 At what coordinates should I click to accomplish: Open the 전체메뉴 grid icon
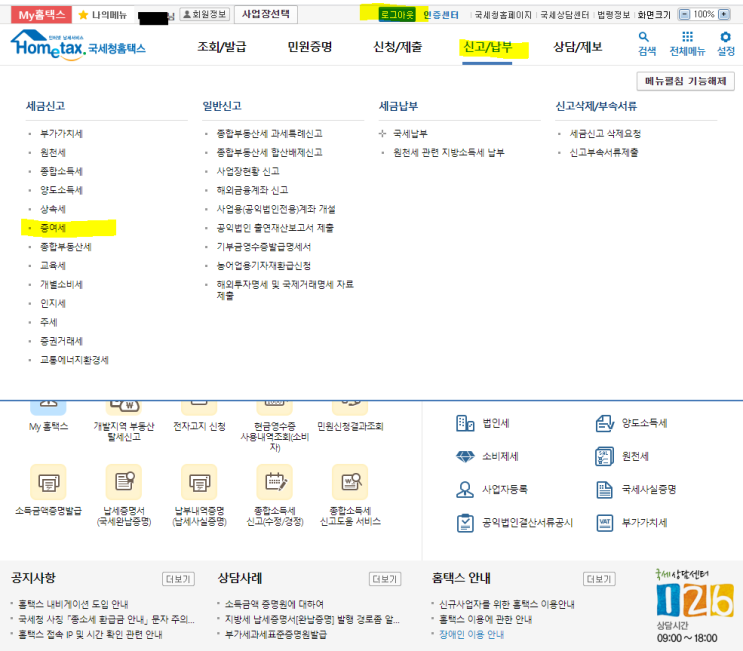click(x=687, y=36)
